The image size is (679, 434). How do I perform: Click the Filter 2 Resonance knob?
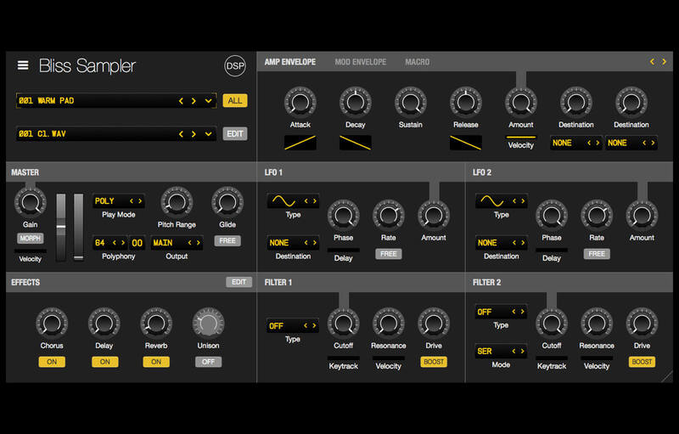pyautogui.click(x=596, y=324)
